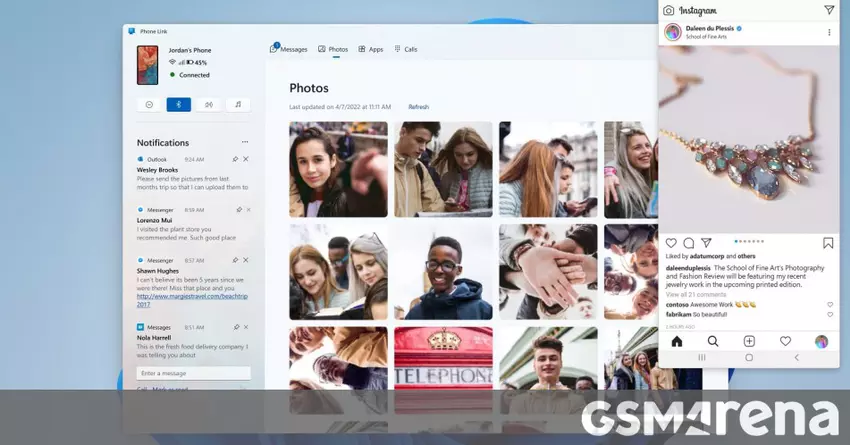Open Notifications more options menu
The height and width of the screenshot is (445, 850).
click(x=245, y=142)
